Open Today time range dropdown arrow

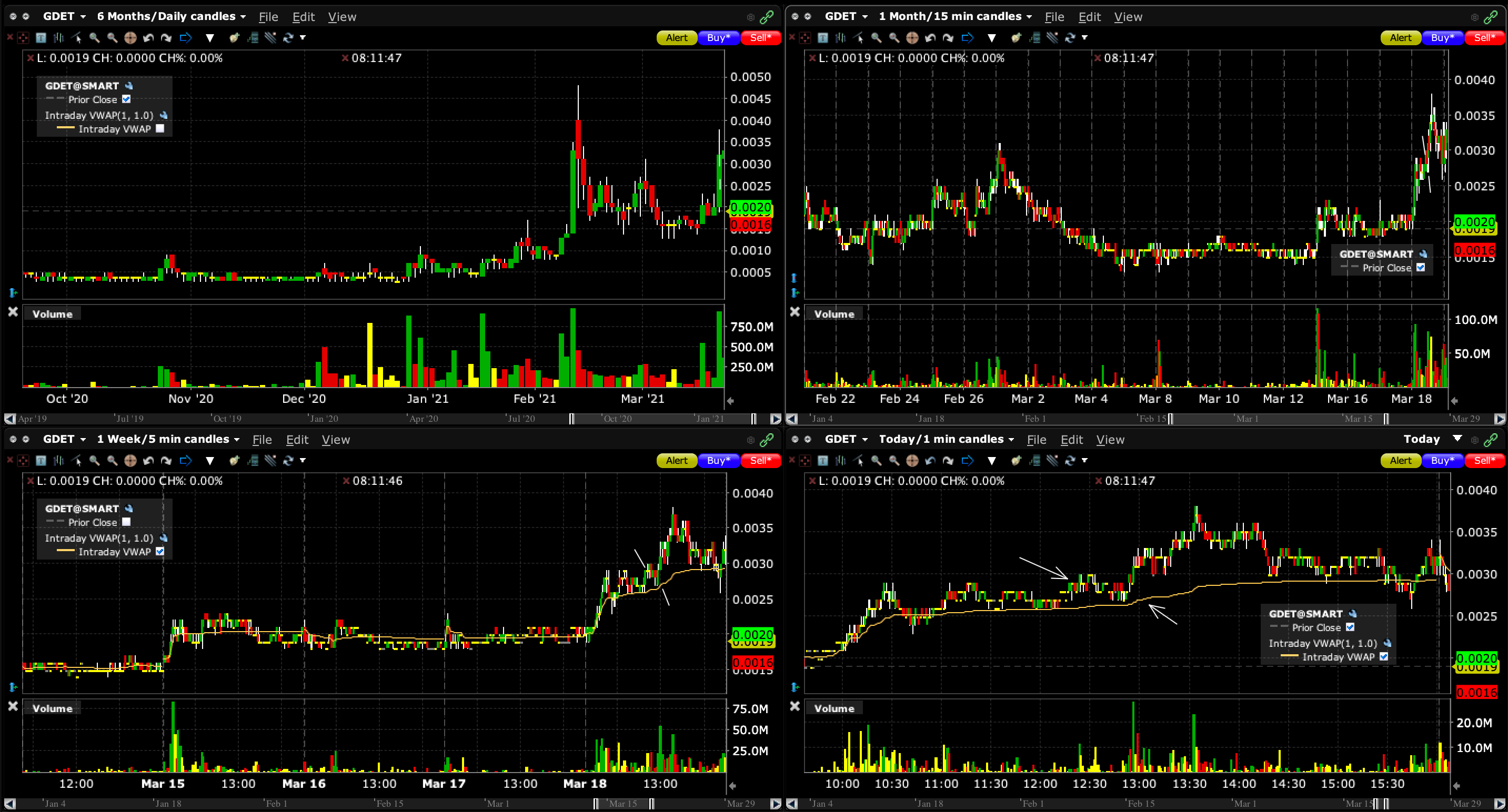point(1457,439)
